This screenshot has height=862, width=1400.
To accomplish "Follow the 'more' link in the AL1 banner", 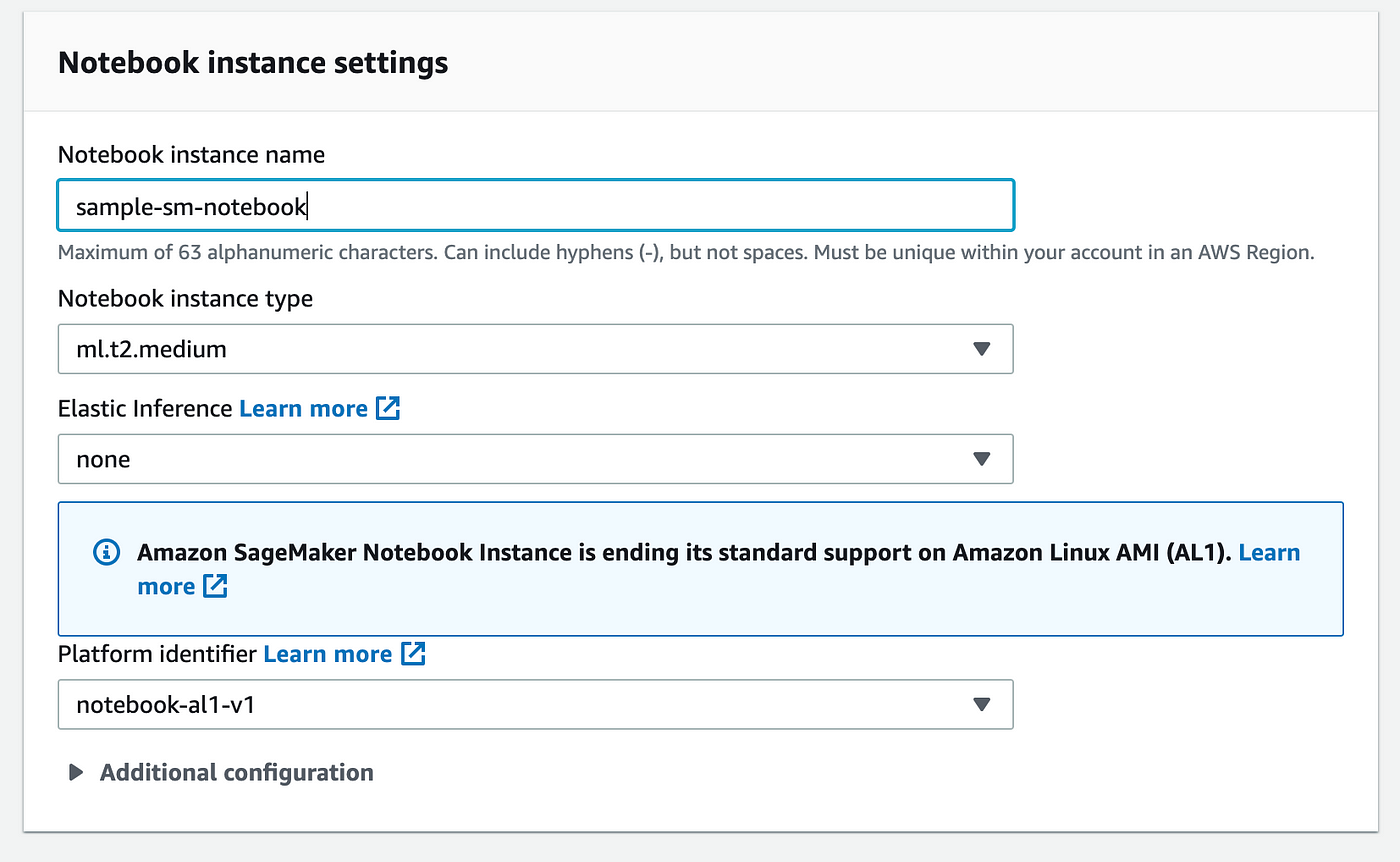I will [x=166, y=587].
